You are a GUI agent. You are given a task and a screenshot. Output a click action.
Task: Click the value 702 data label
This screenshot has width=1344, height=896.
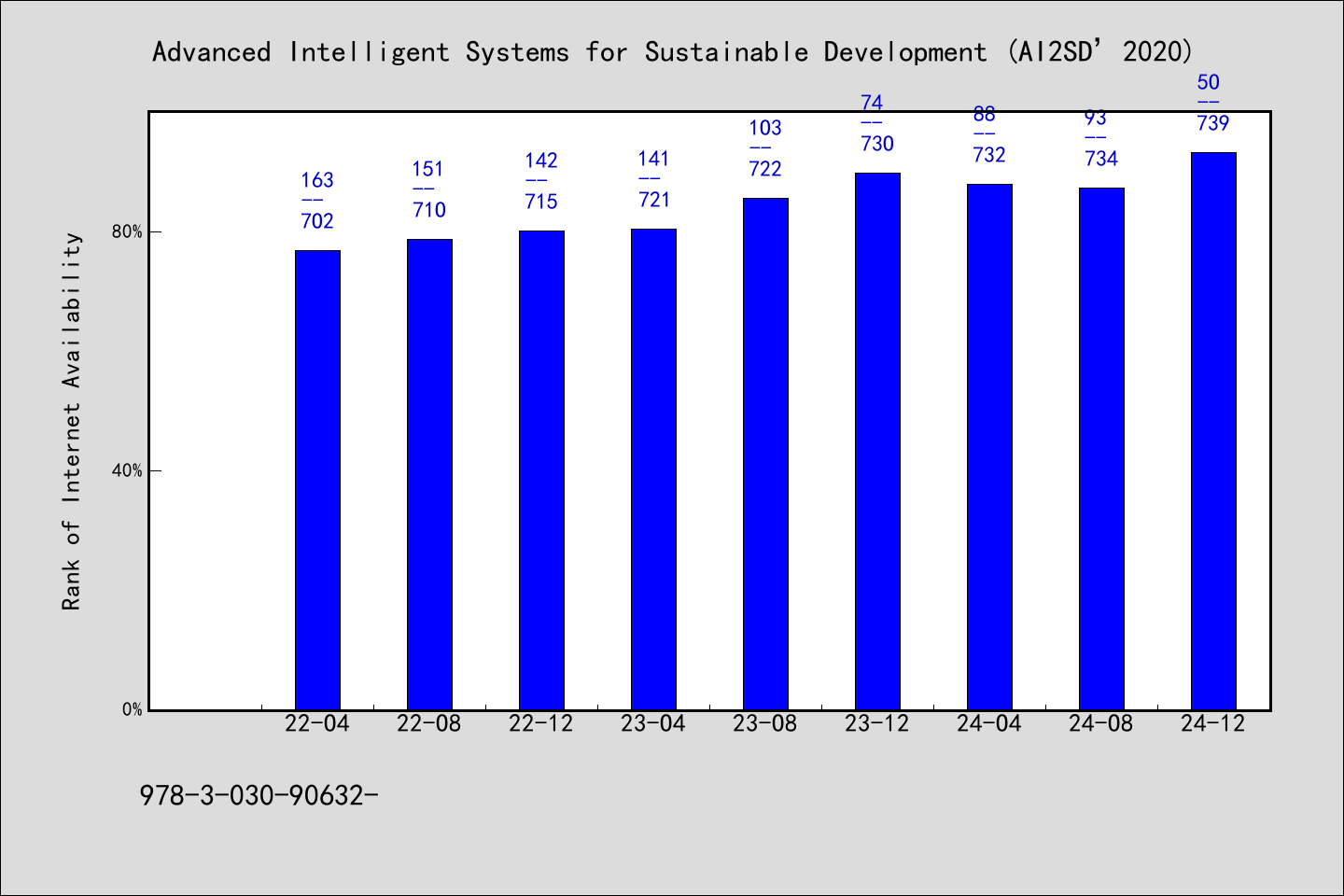pos(317,221)
